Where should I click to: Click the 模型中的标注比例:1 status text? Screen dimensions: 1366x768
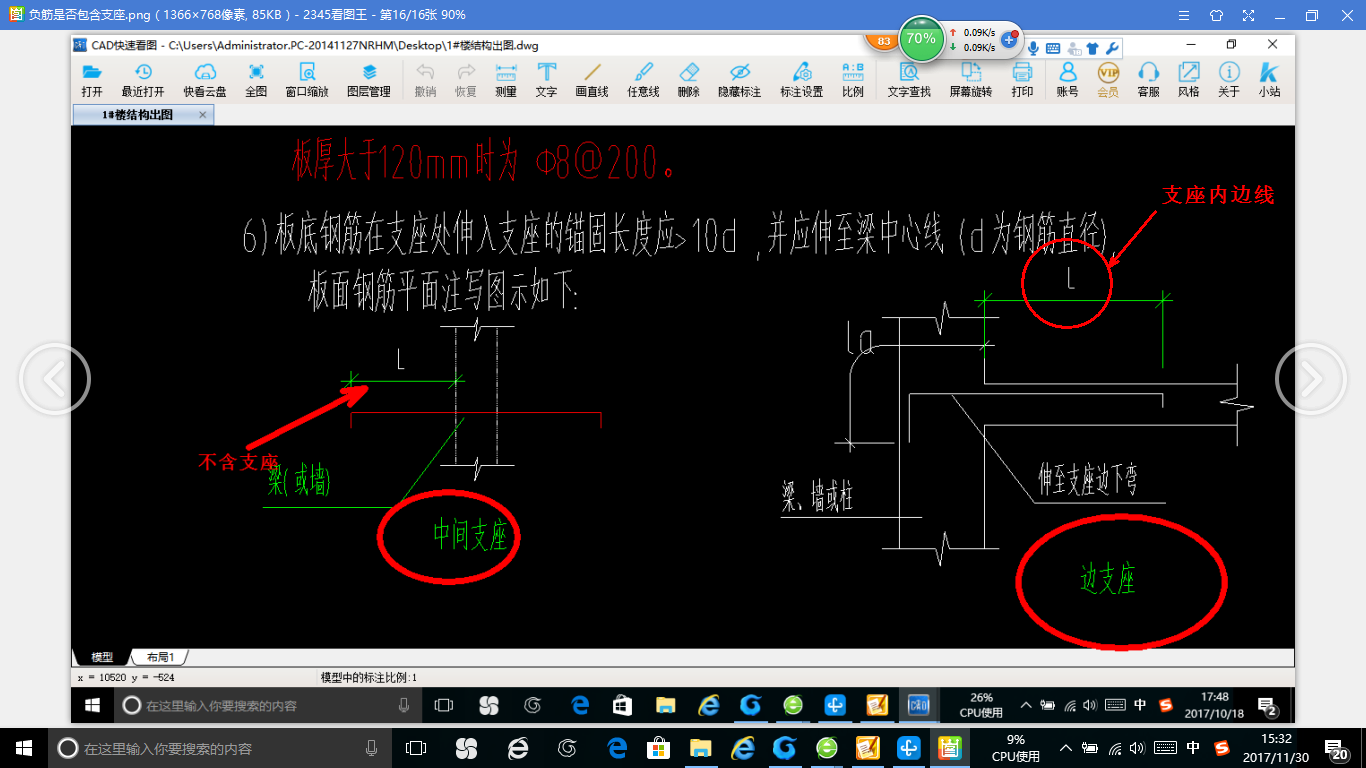tap(369, 677)
